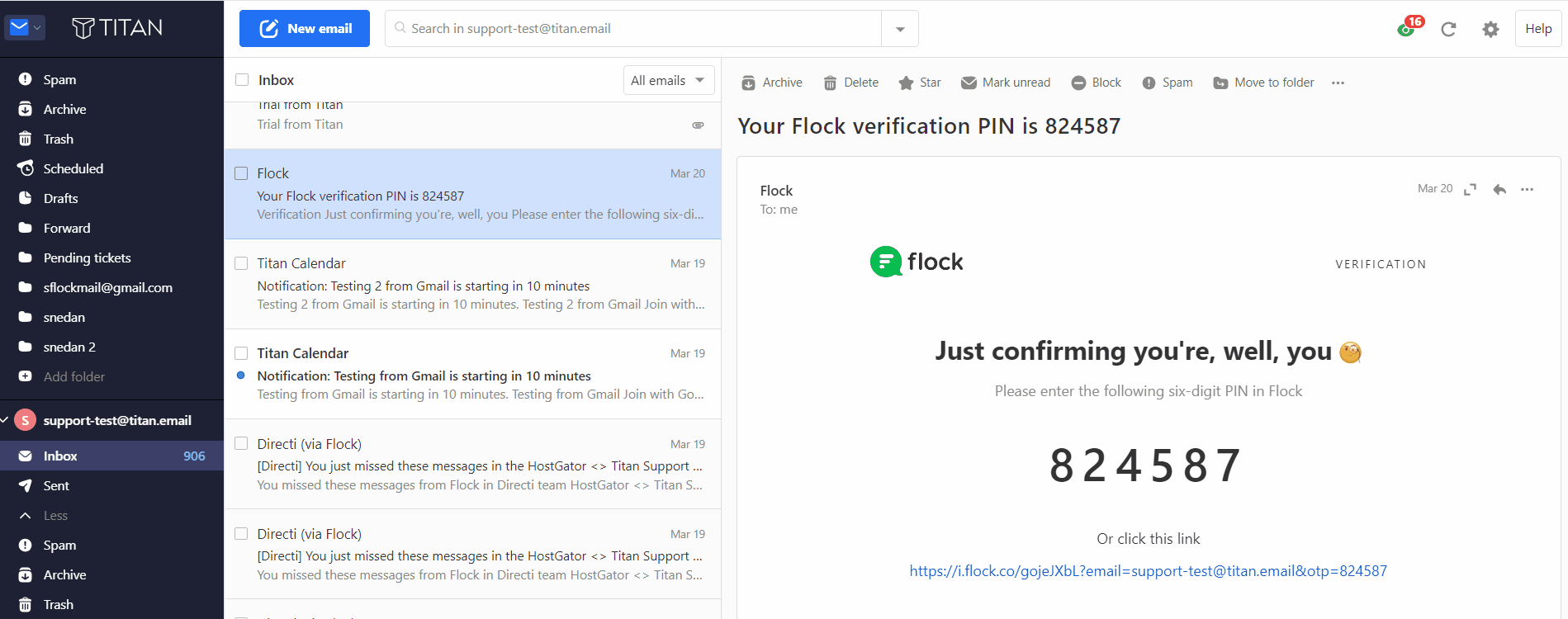Screen dimensions: 1568x619
Task: Mark email as Spam in toolbar
Action: point(1168,83)
